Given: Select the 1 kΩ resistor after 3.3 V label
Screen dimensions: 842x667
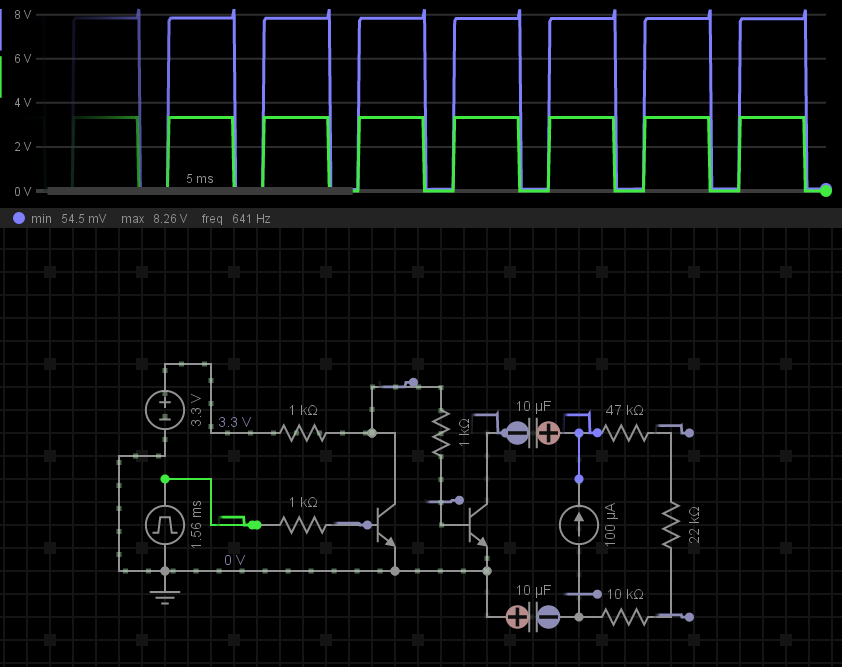Looking at the screenshot, I should click(x=303, y=433).
